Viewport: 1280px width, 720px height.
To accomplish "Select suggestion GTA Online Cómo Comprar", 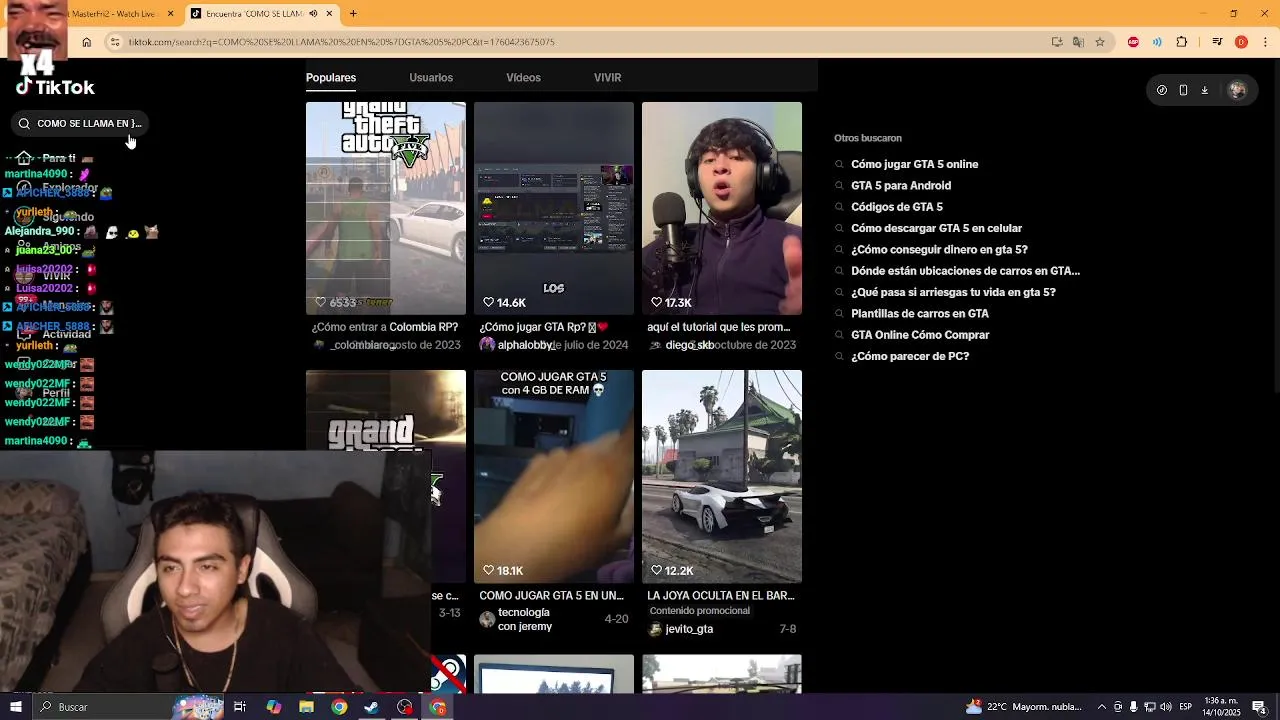I will coord(920,335).
